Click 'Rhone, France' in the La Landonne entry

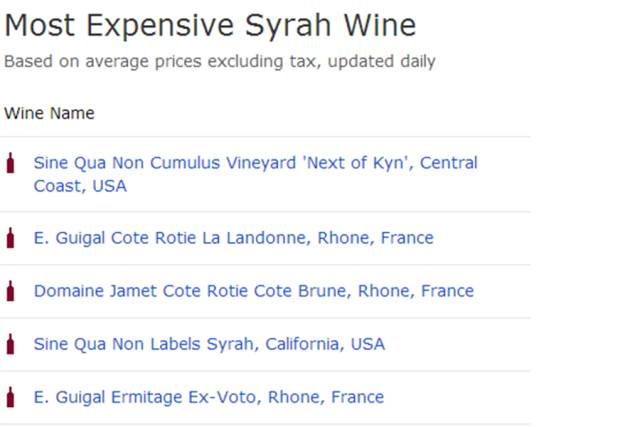381,238
